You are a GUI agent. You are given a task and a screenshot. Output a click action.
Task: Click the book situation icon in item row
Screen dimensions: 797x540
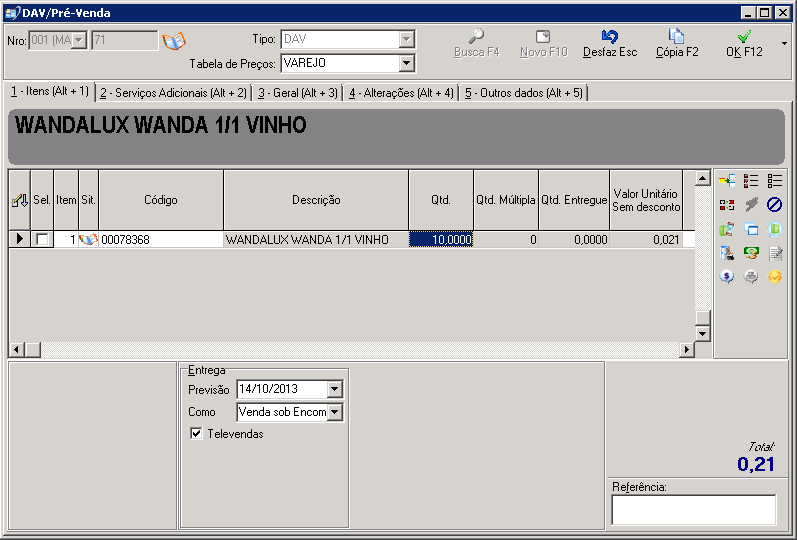click(88, 239)
